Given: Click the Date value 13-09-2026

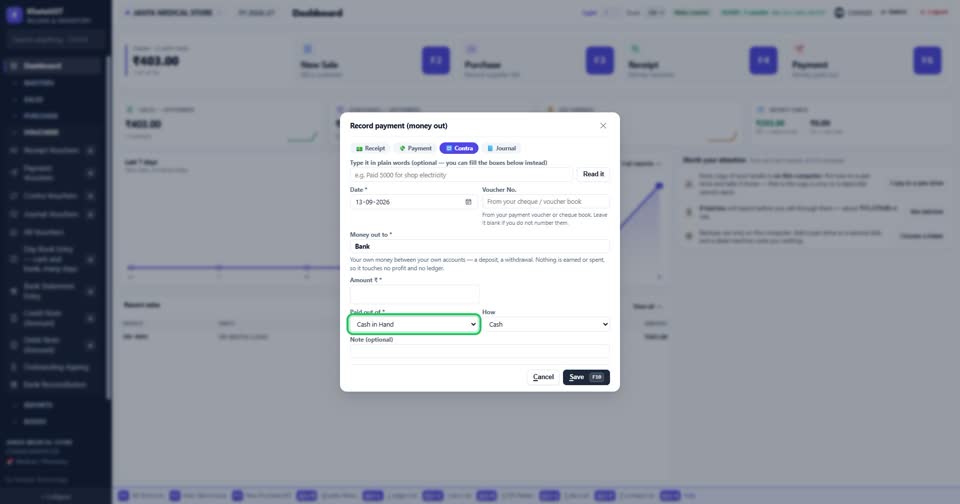Looking at the screenshot, I should (x=373, y=202).
